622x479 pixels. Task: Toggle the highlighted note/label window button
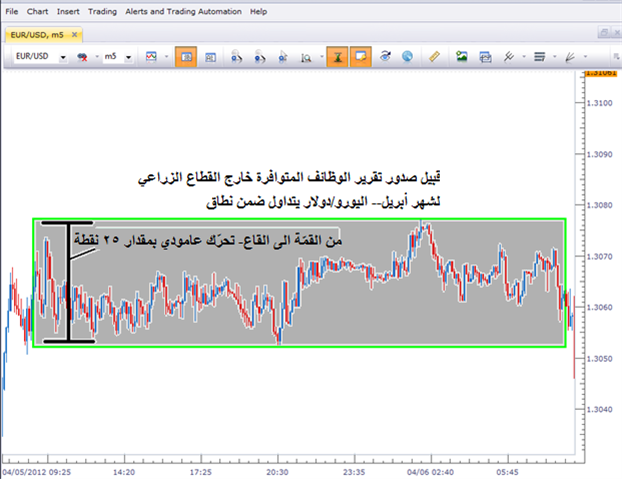click(x=361, y=57)
